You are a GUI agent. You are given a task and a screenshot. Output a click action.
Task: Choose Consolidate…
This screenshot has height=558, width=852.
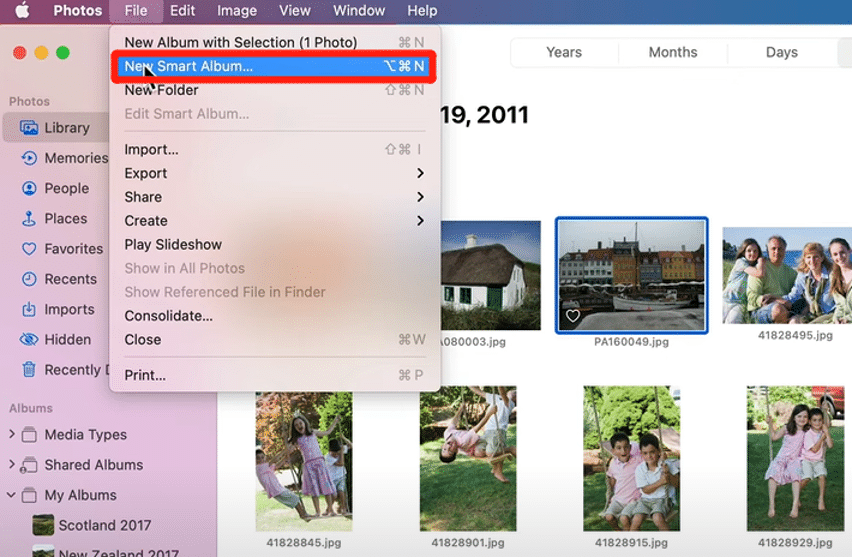point(274,316)
